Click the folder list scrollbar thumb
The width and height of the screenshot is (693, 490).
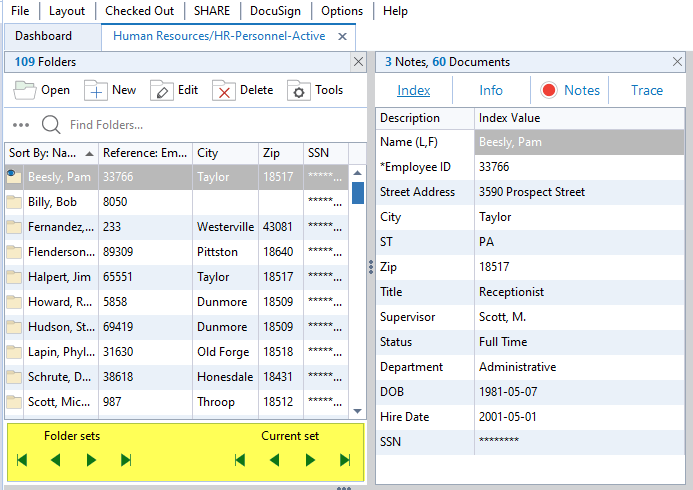(x=358, y=193)
